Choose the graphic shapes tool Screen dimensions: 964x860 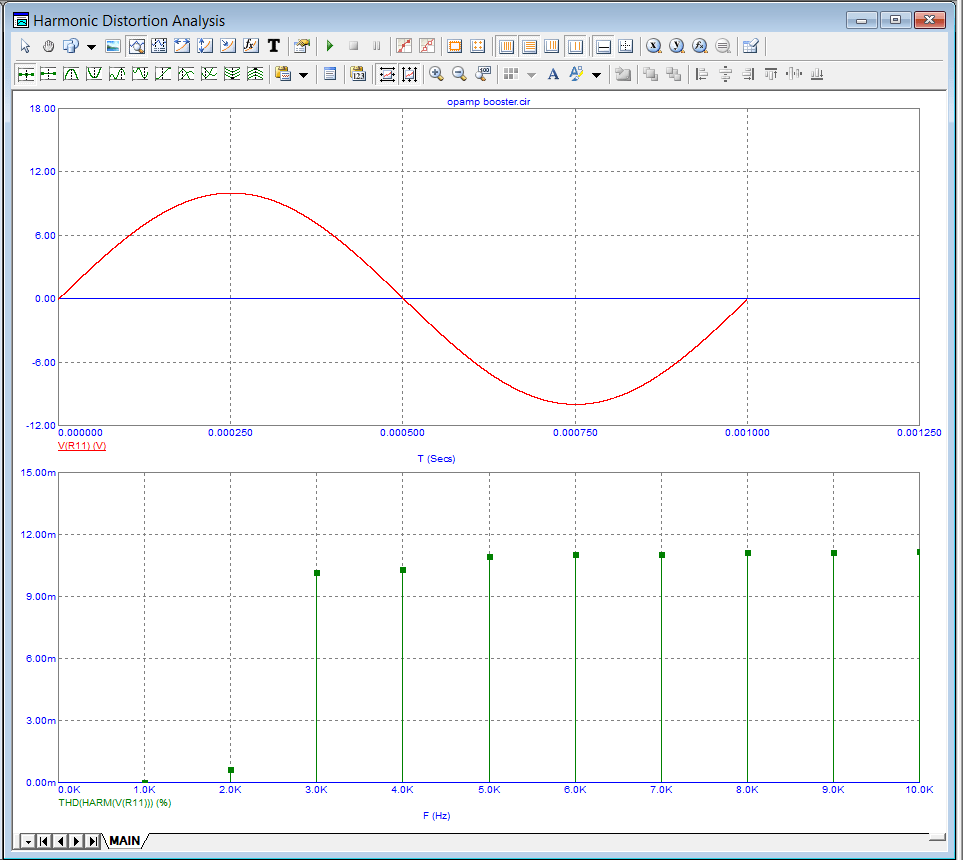click(x=71, y=46)
